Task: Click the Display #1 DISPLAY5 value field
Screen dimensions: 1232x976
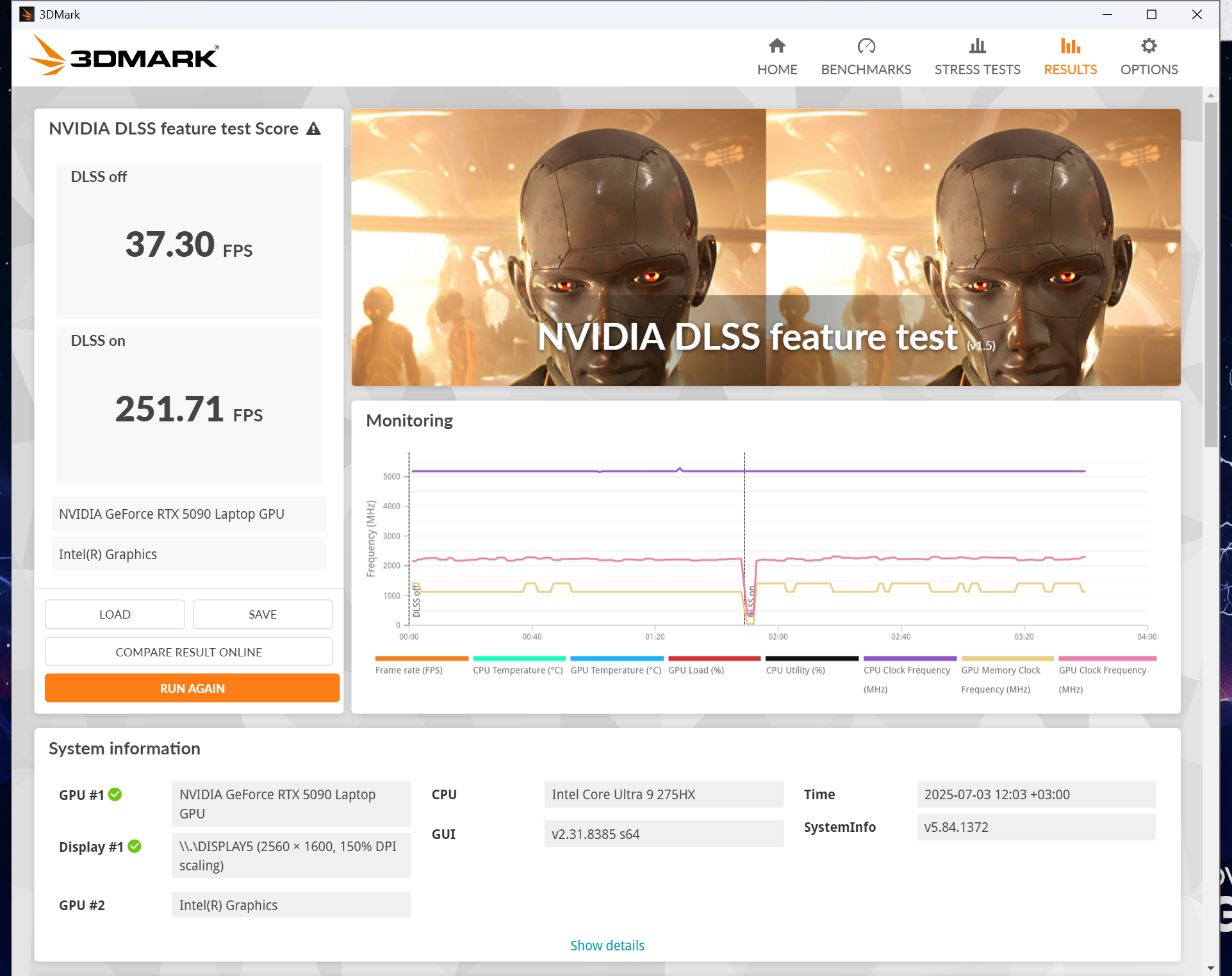Action: 291,856
